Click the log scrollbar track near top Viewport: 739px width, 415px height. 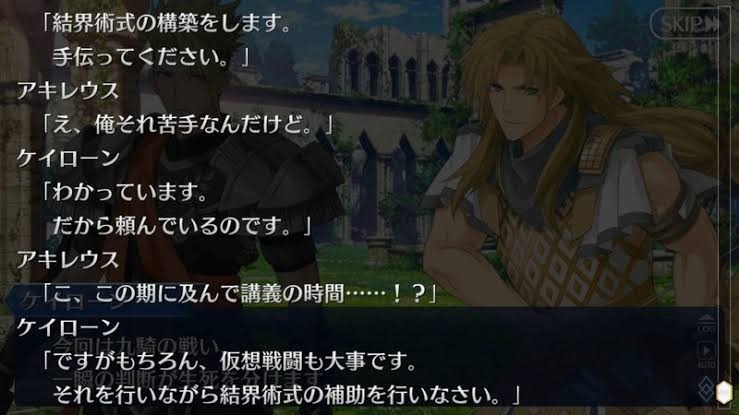click(x=724, y=28)
